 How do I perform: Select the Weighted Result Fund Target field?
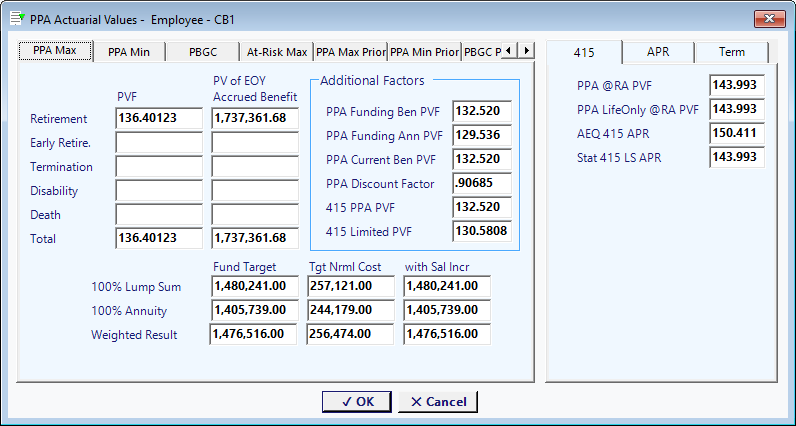(253, 334)
